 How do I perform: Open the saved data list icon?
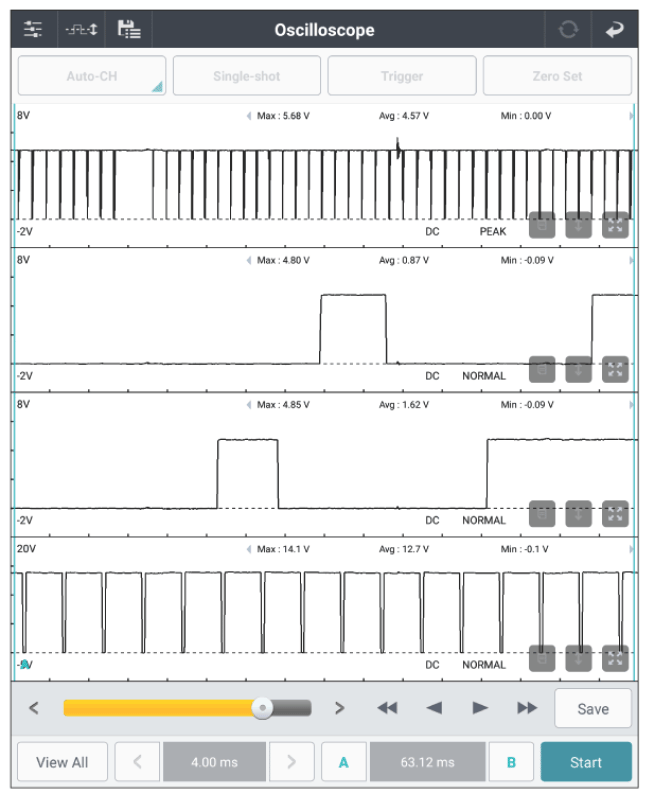tap(129, 30)
